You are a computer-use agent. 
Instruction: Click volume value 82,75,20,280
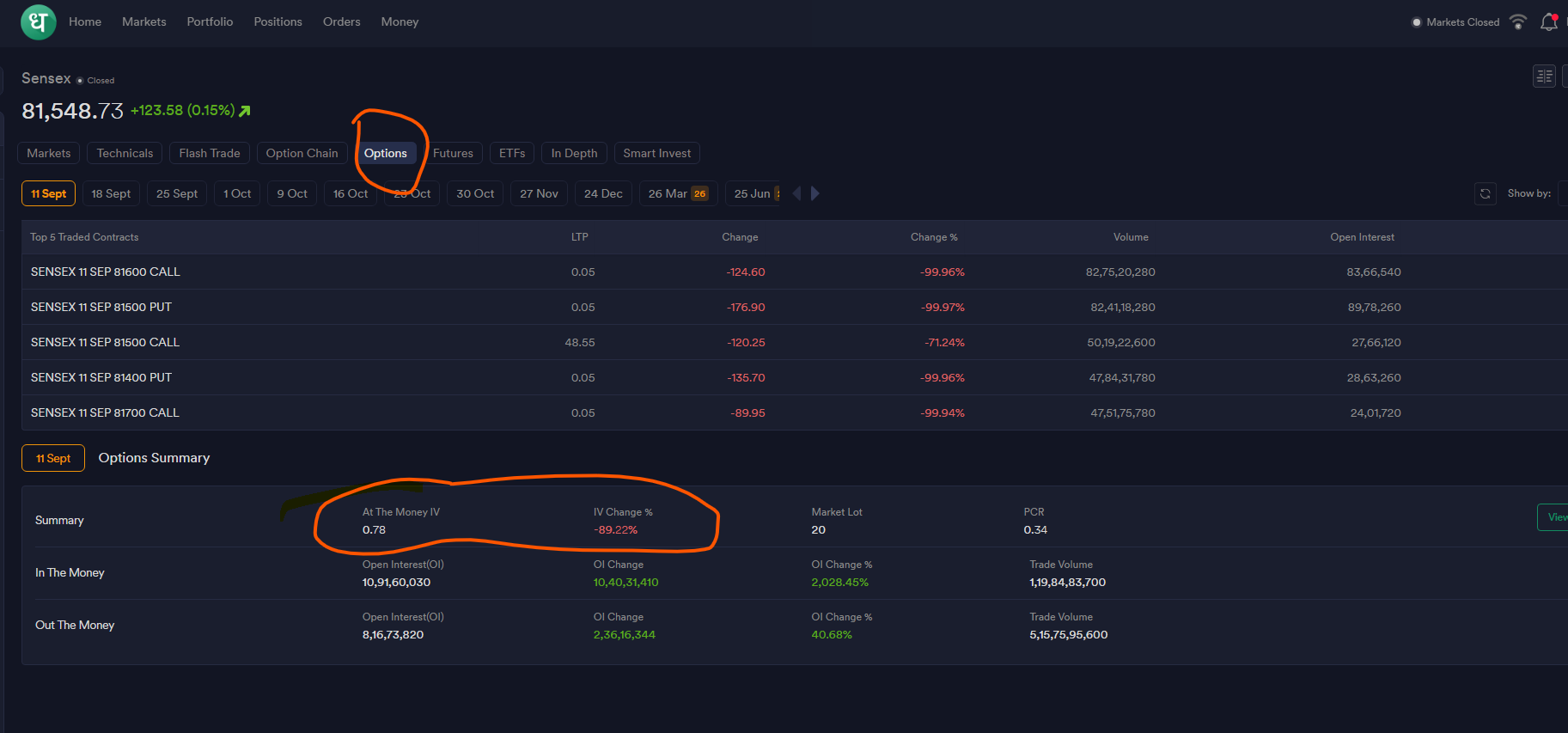pos(1120,272)
